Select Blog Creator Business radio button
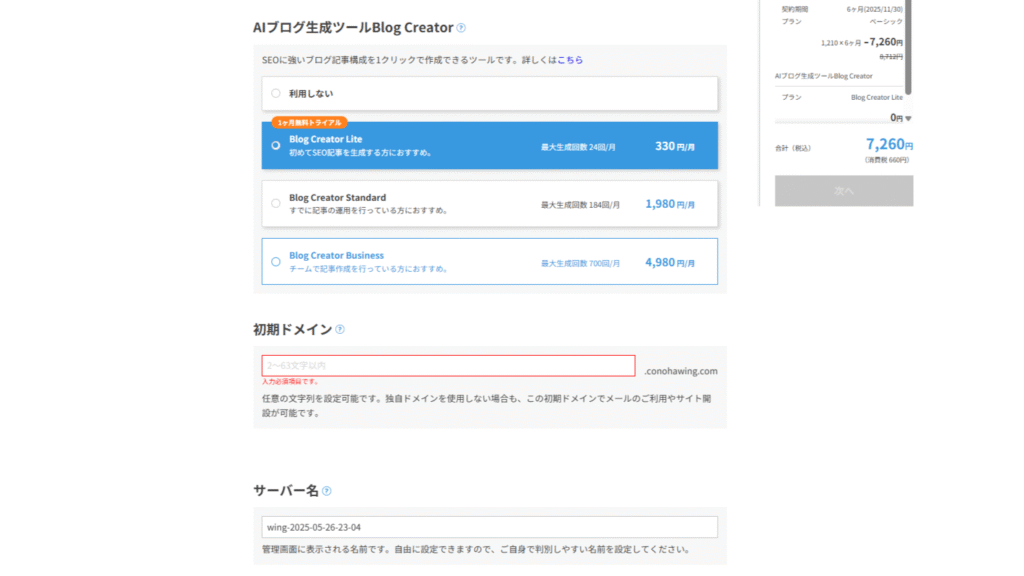 (x=276, y=262)
